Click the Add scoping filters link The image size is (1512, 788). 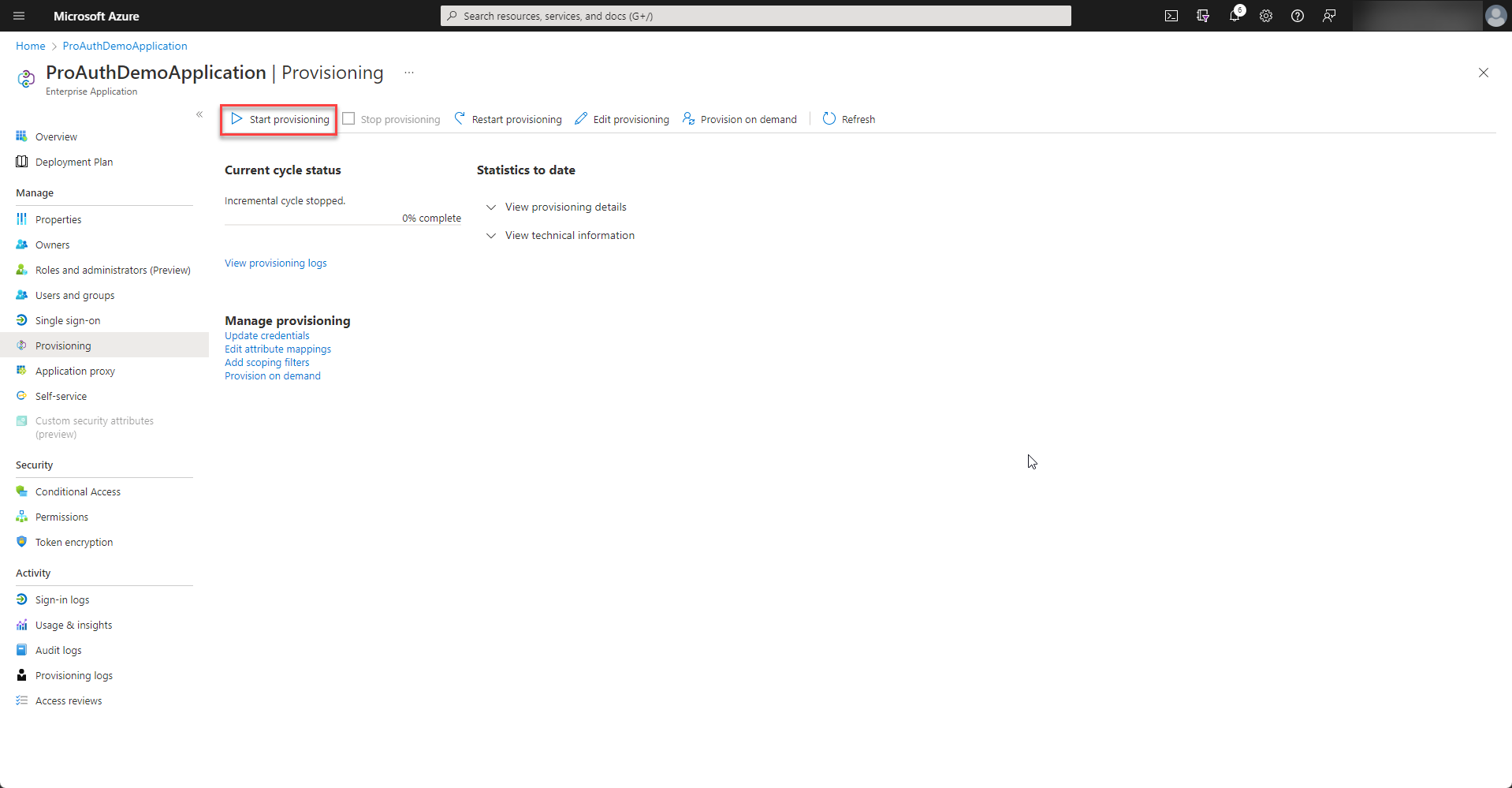pos(266,362)
